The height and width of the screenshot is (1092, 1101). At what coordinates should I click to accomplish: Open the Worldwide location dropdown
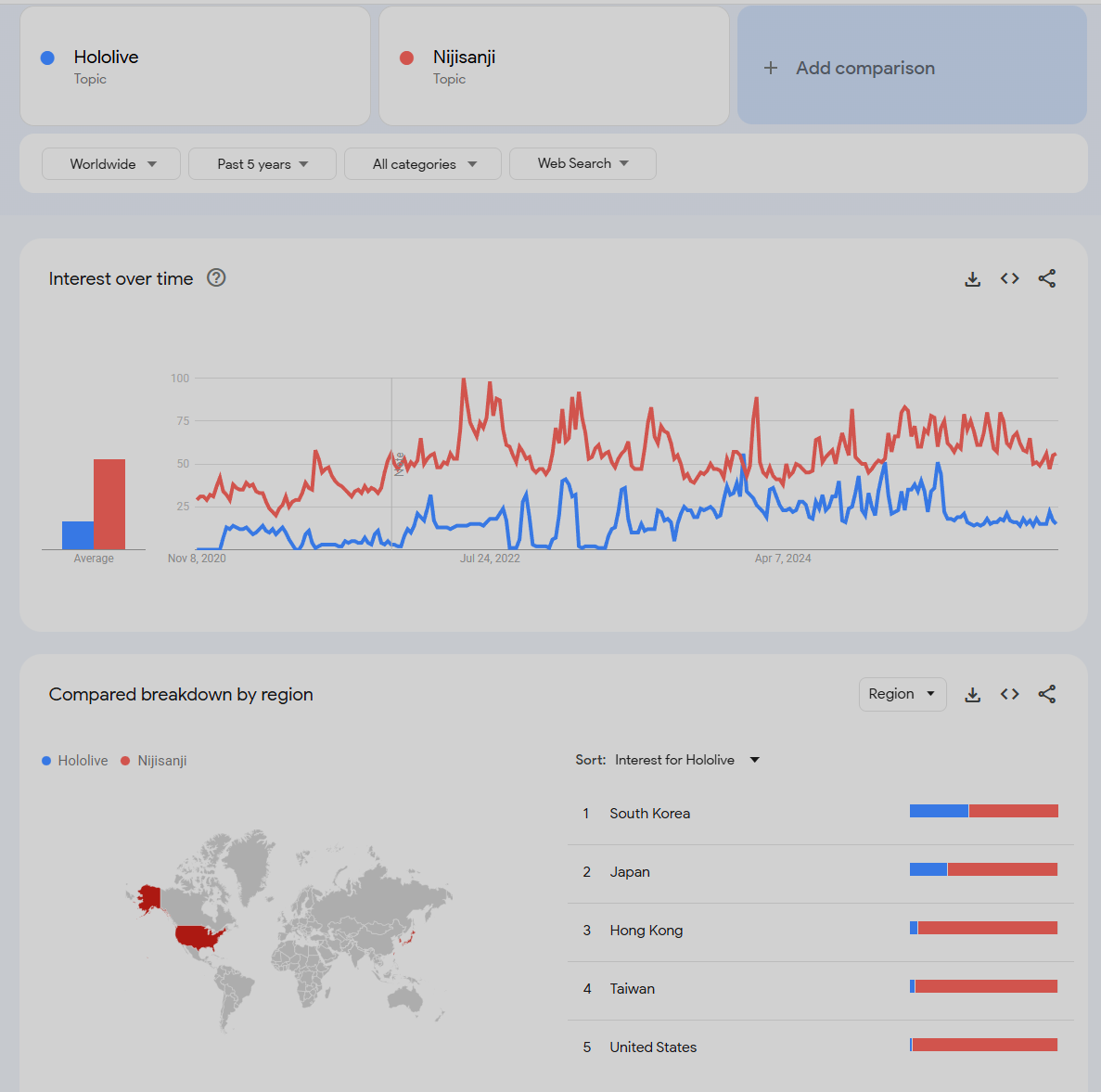click(111, 164)
